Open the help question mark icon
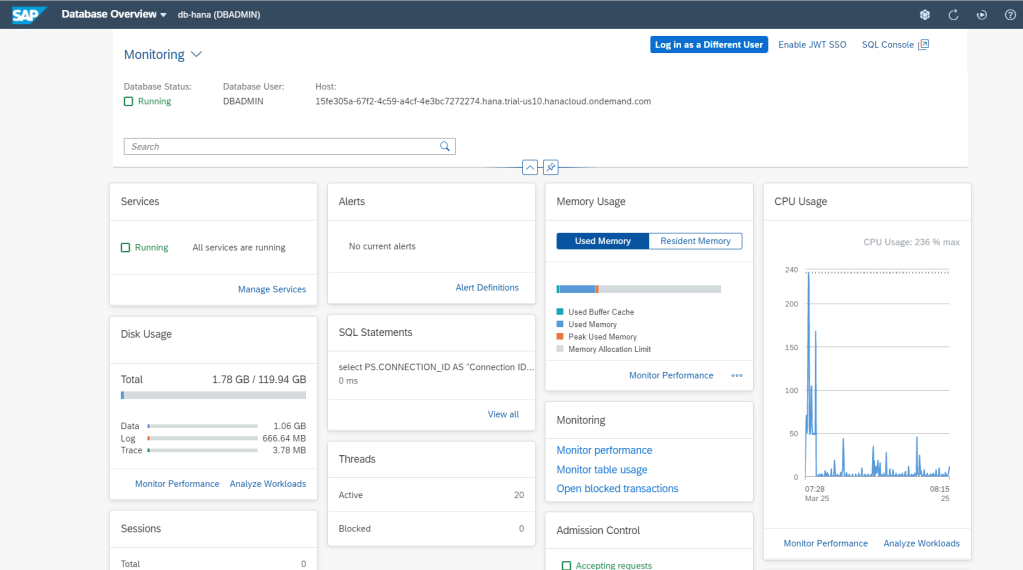 pyautogui.click(x=1009, y=15)
